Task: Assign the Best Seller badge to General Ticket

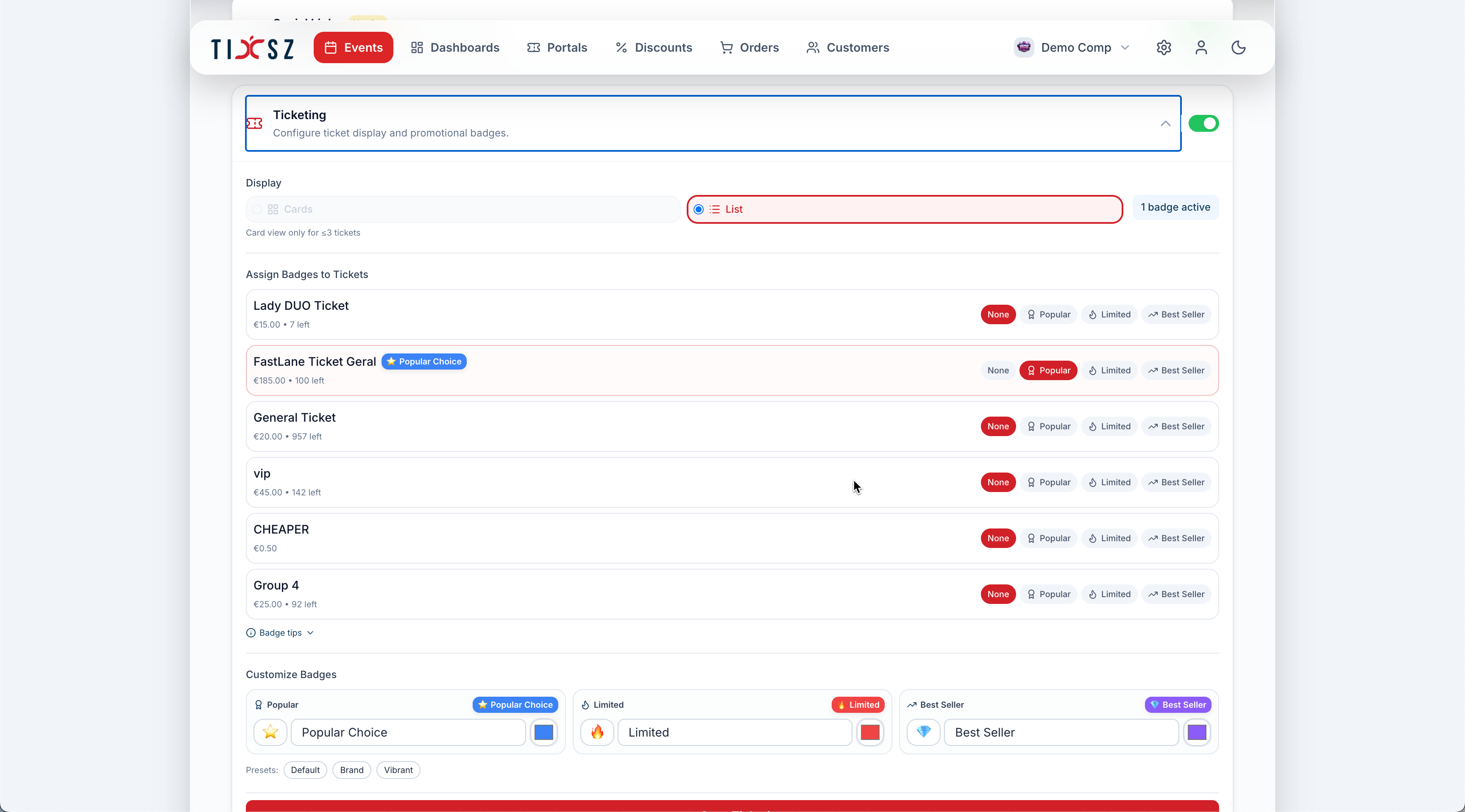Action: pyautogui.click(x=1176, y=425)
